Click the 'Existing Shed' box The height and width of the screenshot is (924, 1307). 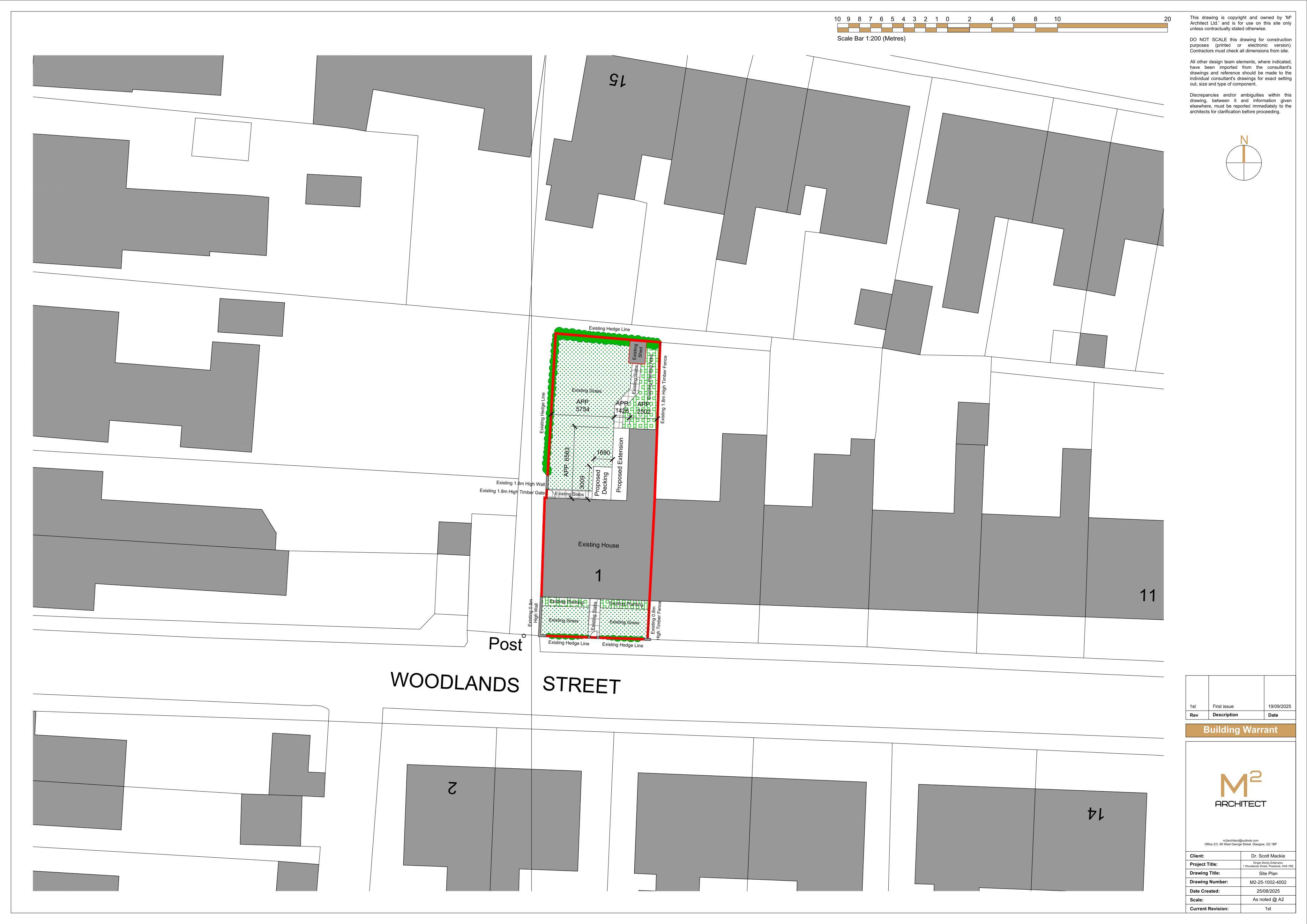(x=637, y=352)
